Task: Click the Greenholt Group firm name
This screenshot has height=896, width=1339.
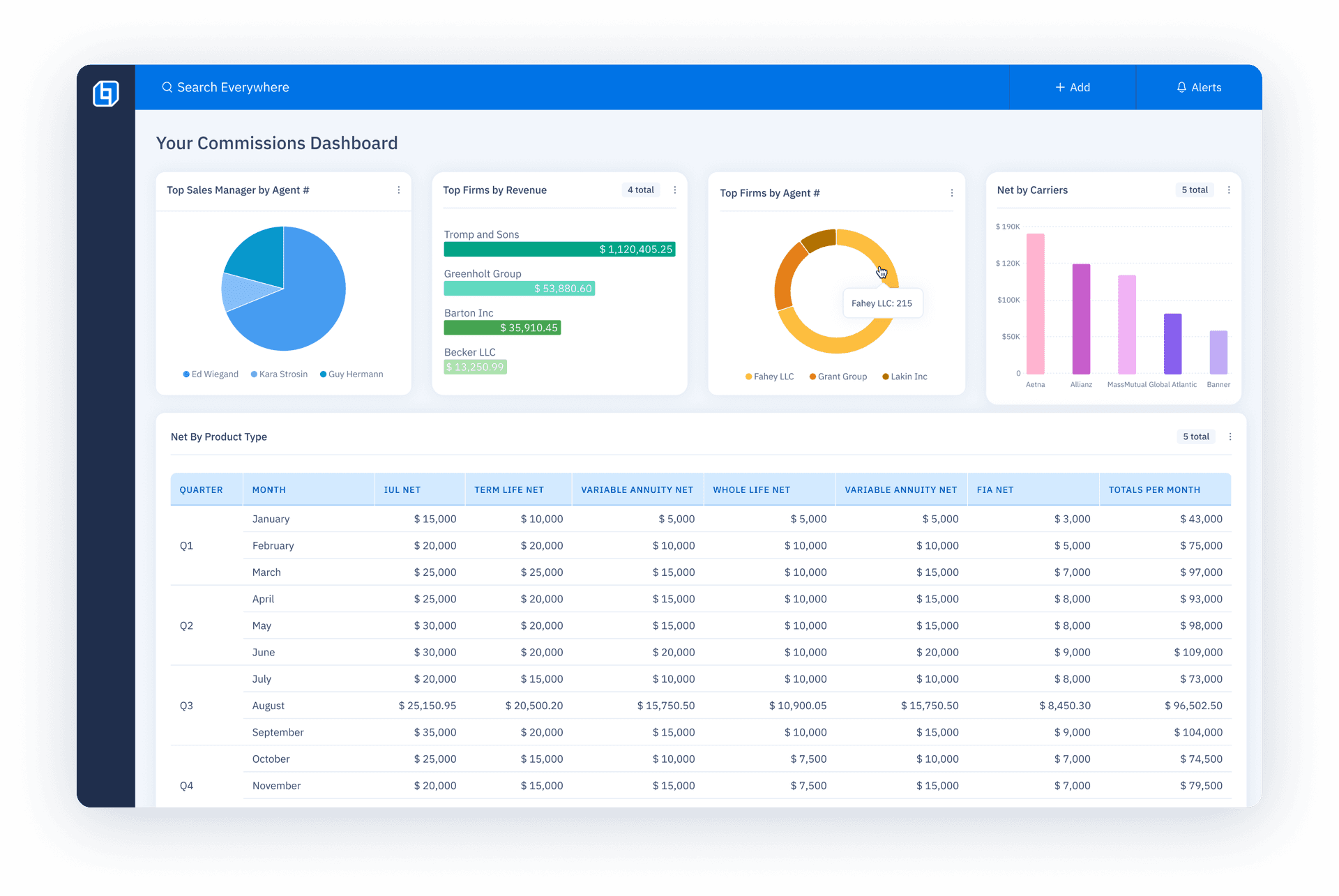Action: 483,273
